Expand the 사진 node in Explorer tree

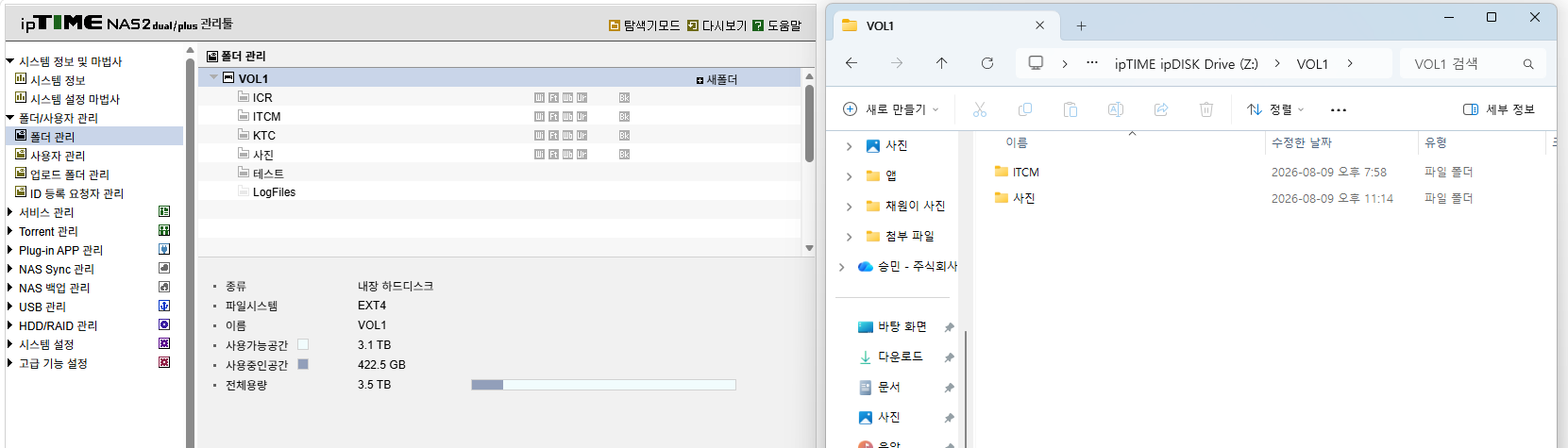[x=849, y=146]
